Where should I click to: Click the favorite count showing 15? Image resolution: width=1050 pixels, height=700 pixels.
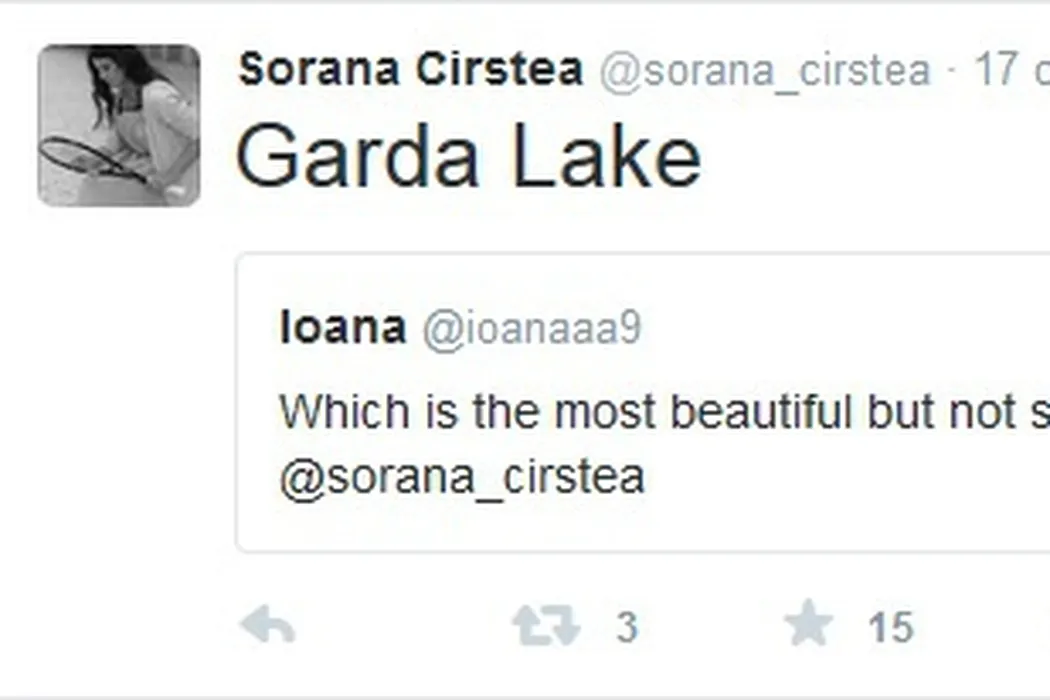coord(890,628)
